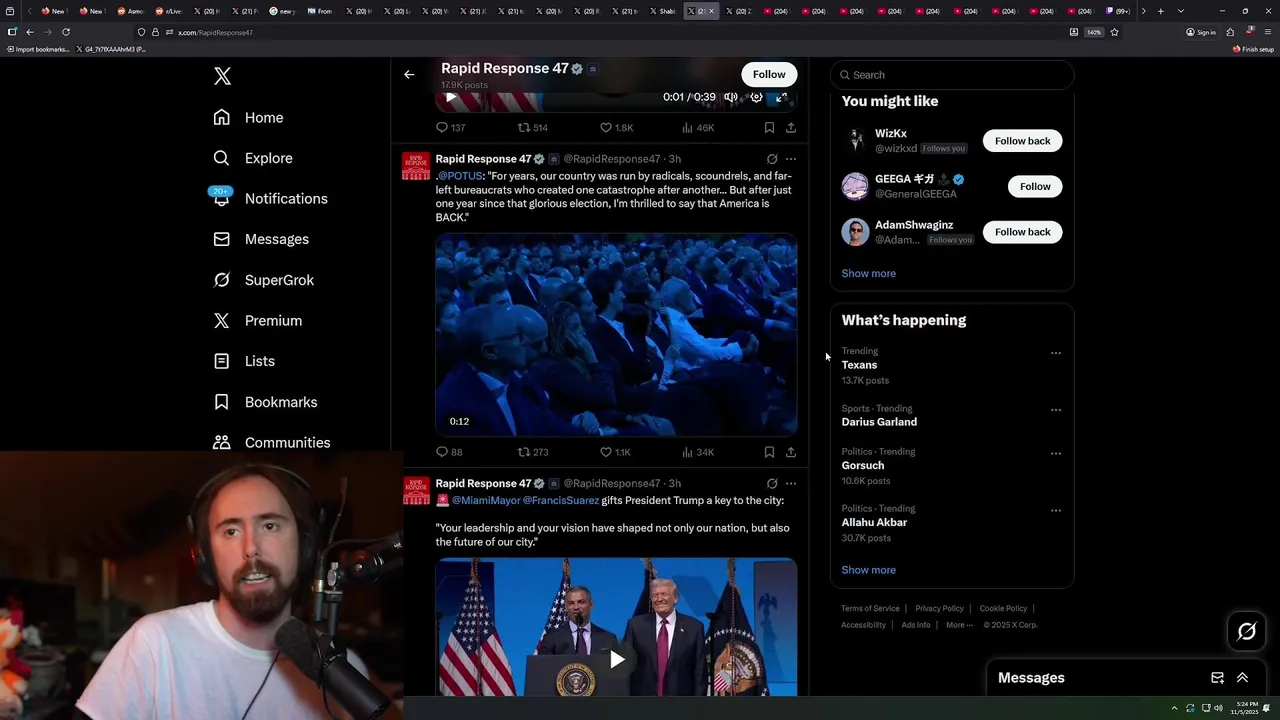
Task: Open Notifications from the sidebar
Action: [269, 198]
